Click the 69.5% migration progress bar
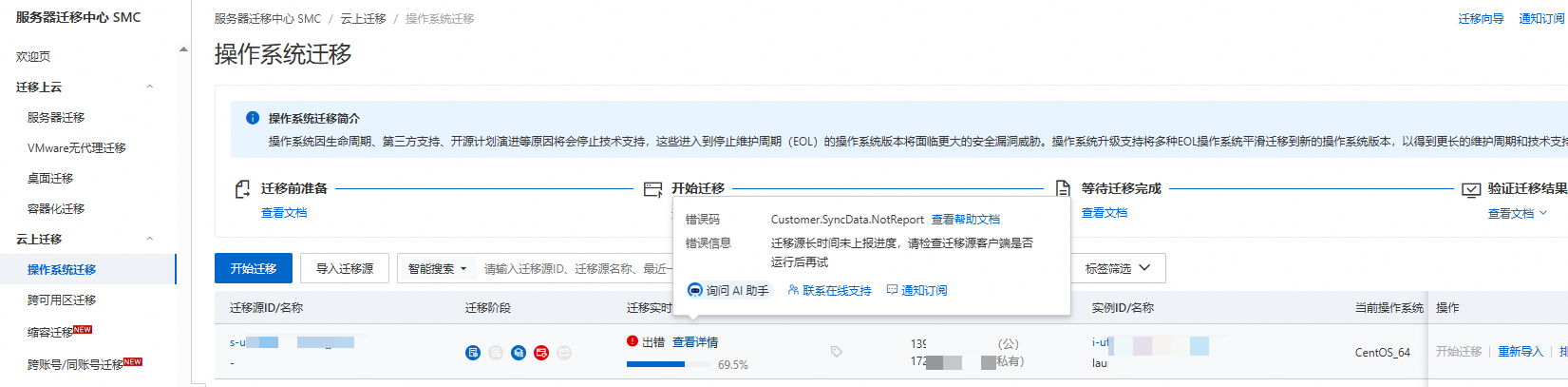This screenshot has height=387, width=1568. click(x=669, y=364)
